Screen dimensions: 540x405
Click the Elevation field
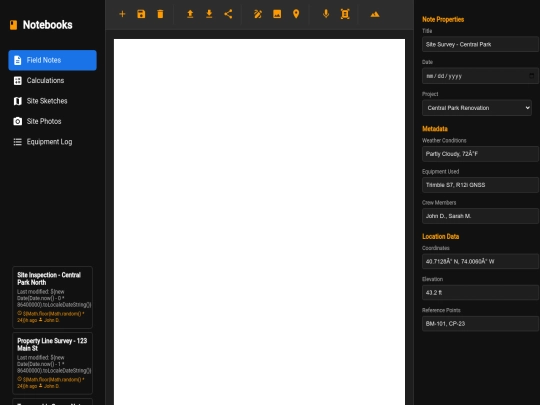pyautogui.click(x=480, y=292)
